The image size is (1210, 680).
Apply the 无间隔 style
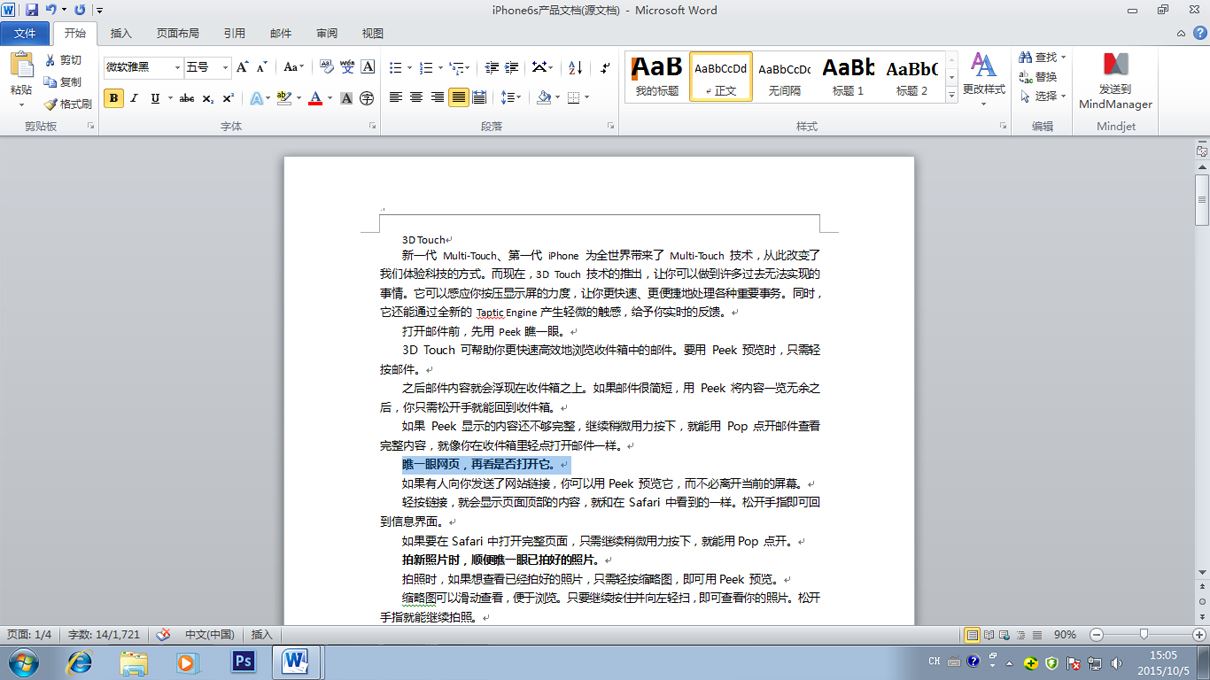784,76
